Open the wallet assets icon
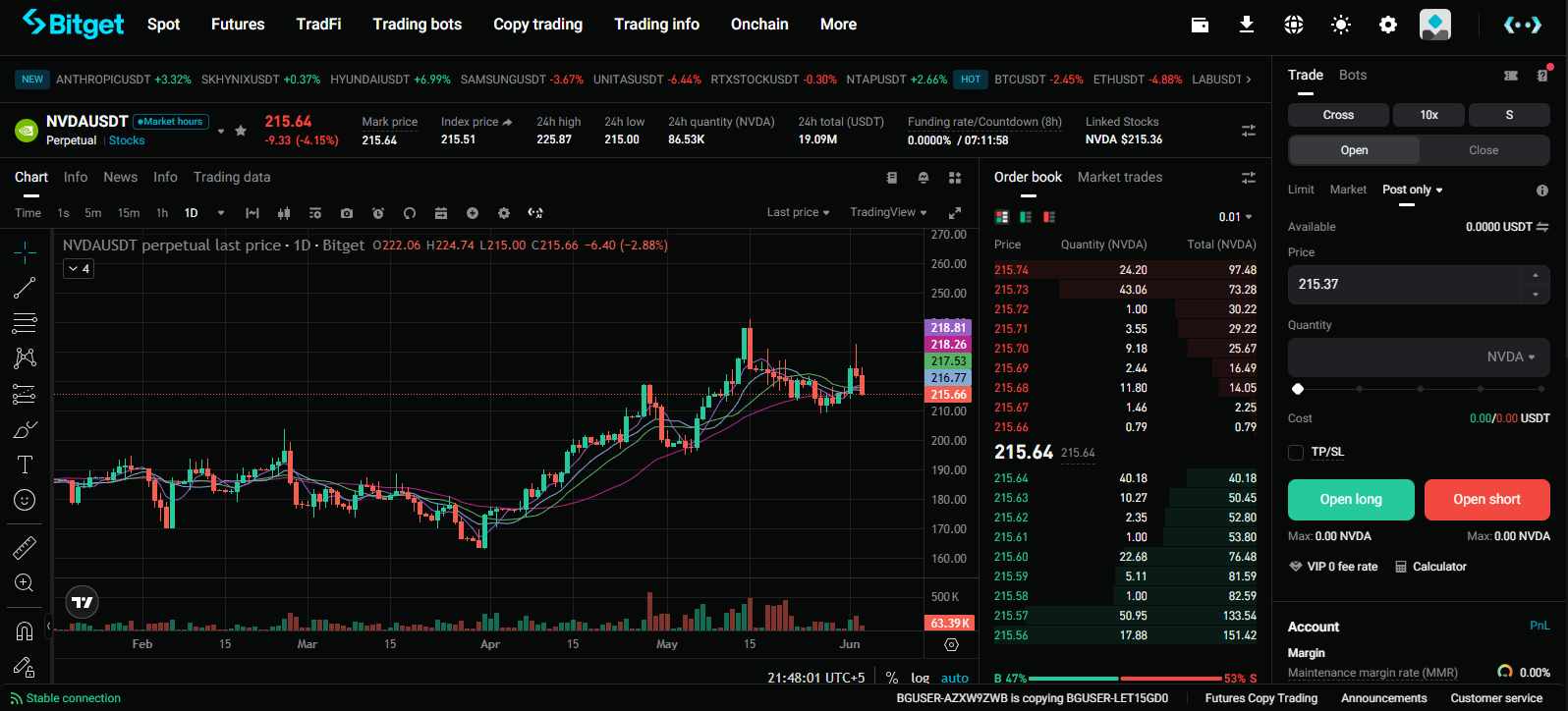1568x711 pixels. pos(1200,25)
